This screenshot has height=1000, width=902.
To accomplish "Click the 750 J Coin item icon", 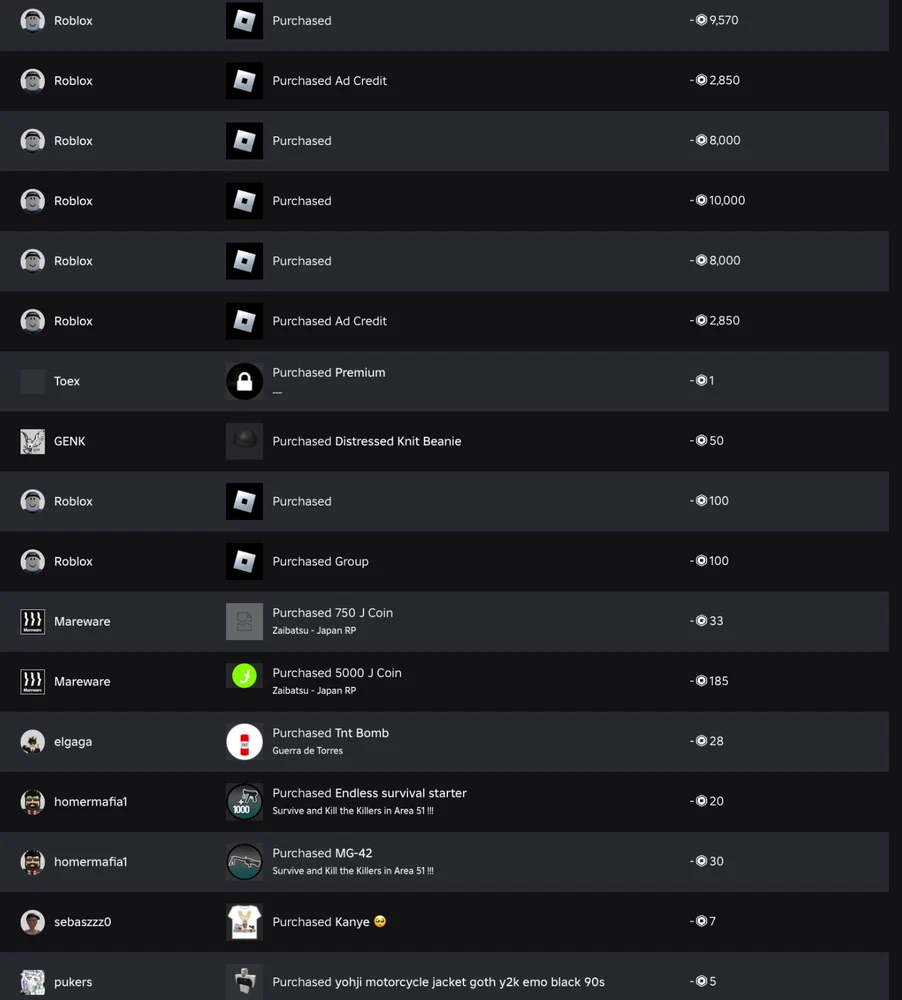I will click(x=244, y=621).
